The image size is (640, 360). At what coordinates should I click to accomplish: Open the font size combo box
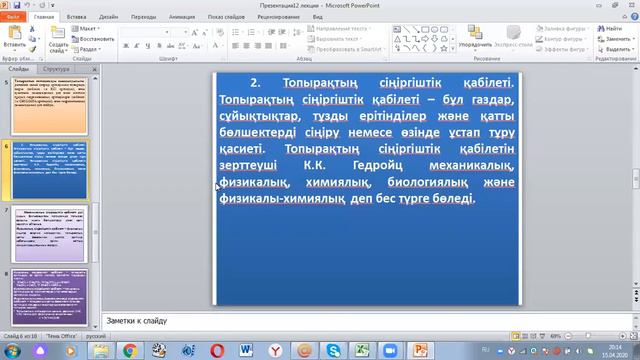pos(180,32)
